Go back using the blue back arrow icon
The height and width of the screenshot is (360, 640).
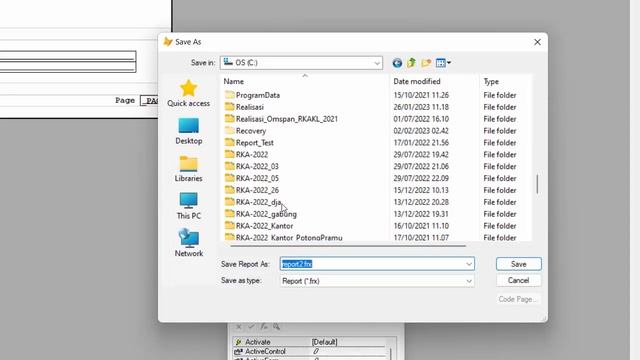(x=397, y=63)
